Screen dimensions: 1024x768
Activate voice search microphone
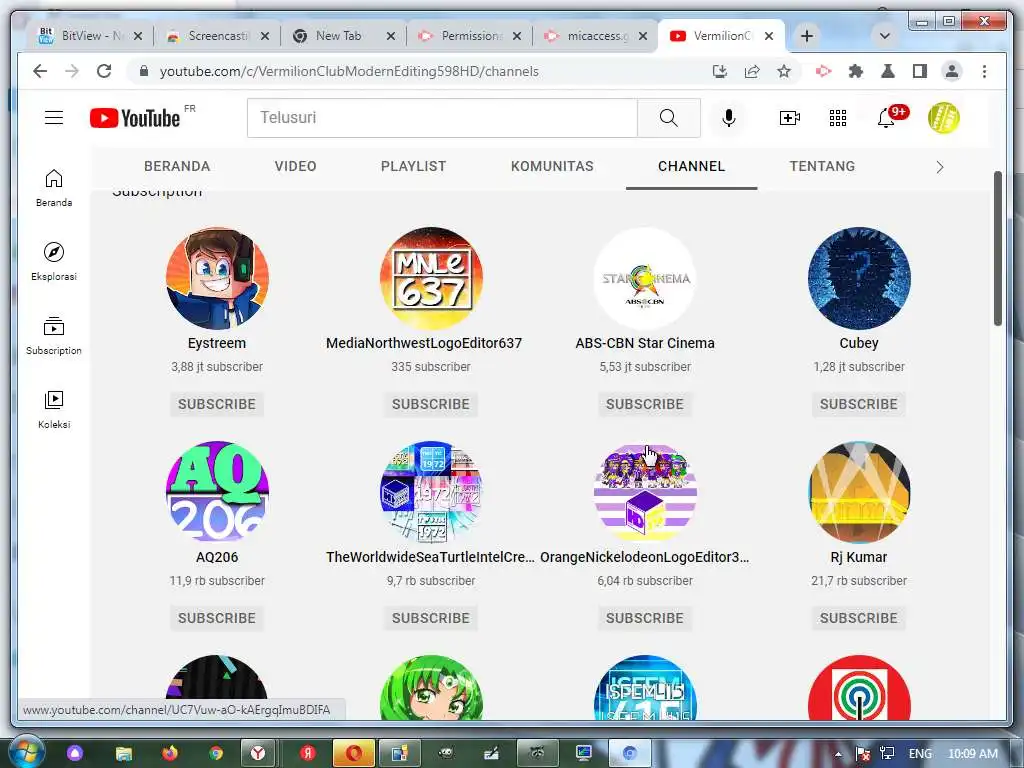click(729, 118)
